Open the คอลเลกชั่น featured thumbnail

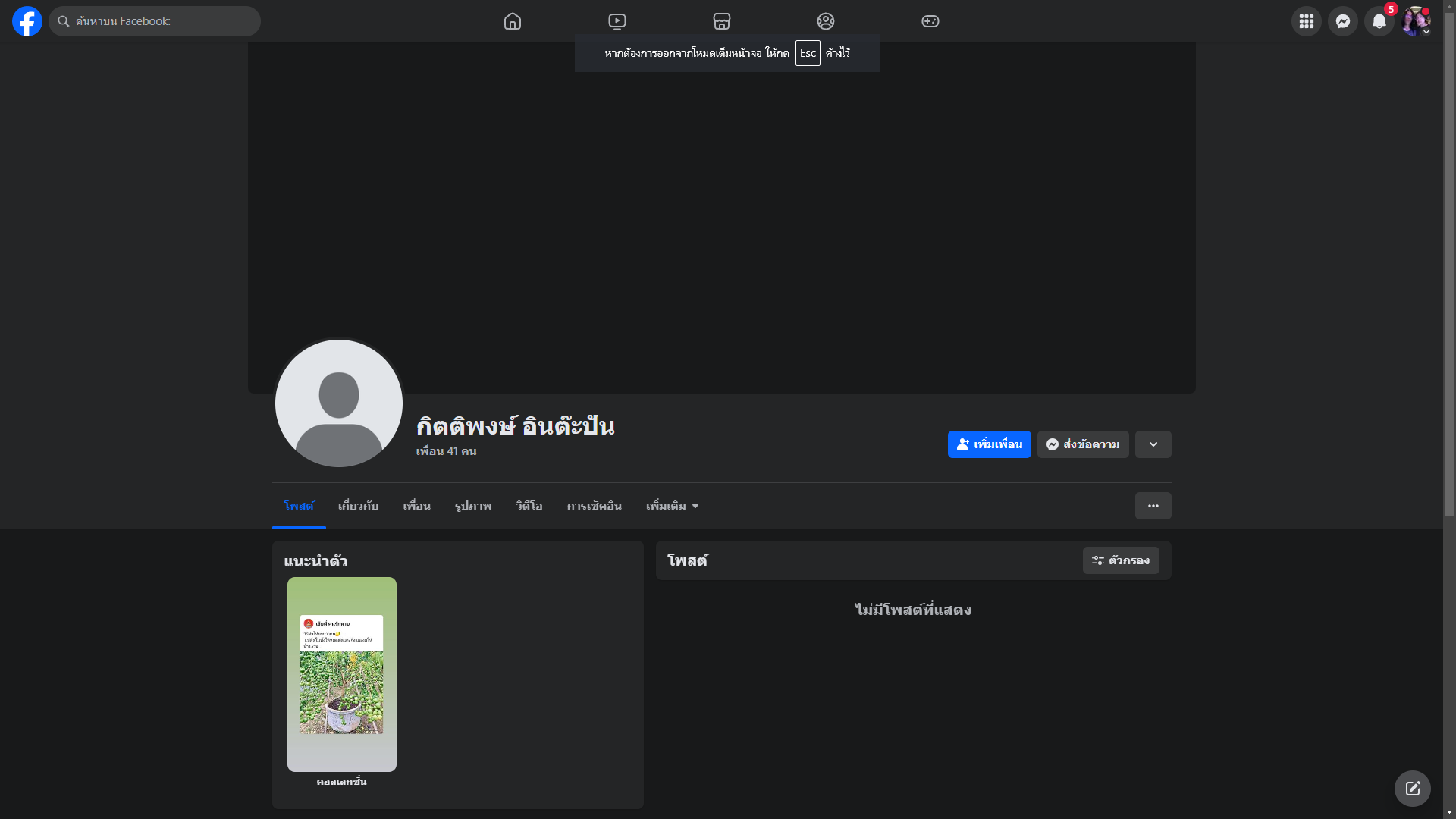click(342, 674)
